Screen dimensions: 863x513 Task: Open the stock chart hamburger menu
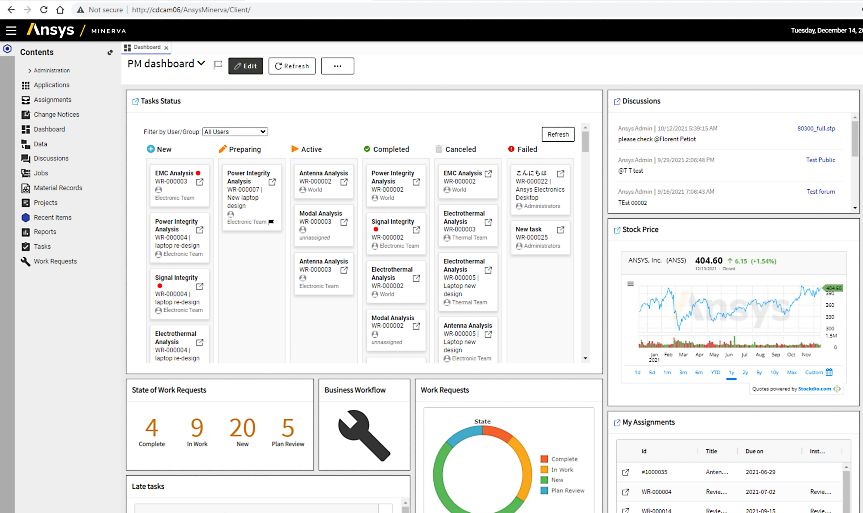tap(631, 283)
